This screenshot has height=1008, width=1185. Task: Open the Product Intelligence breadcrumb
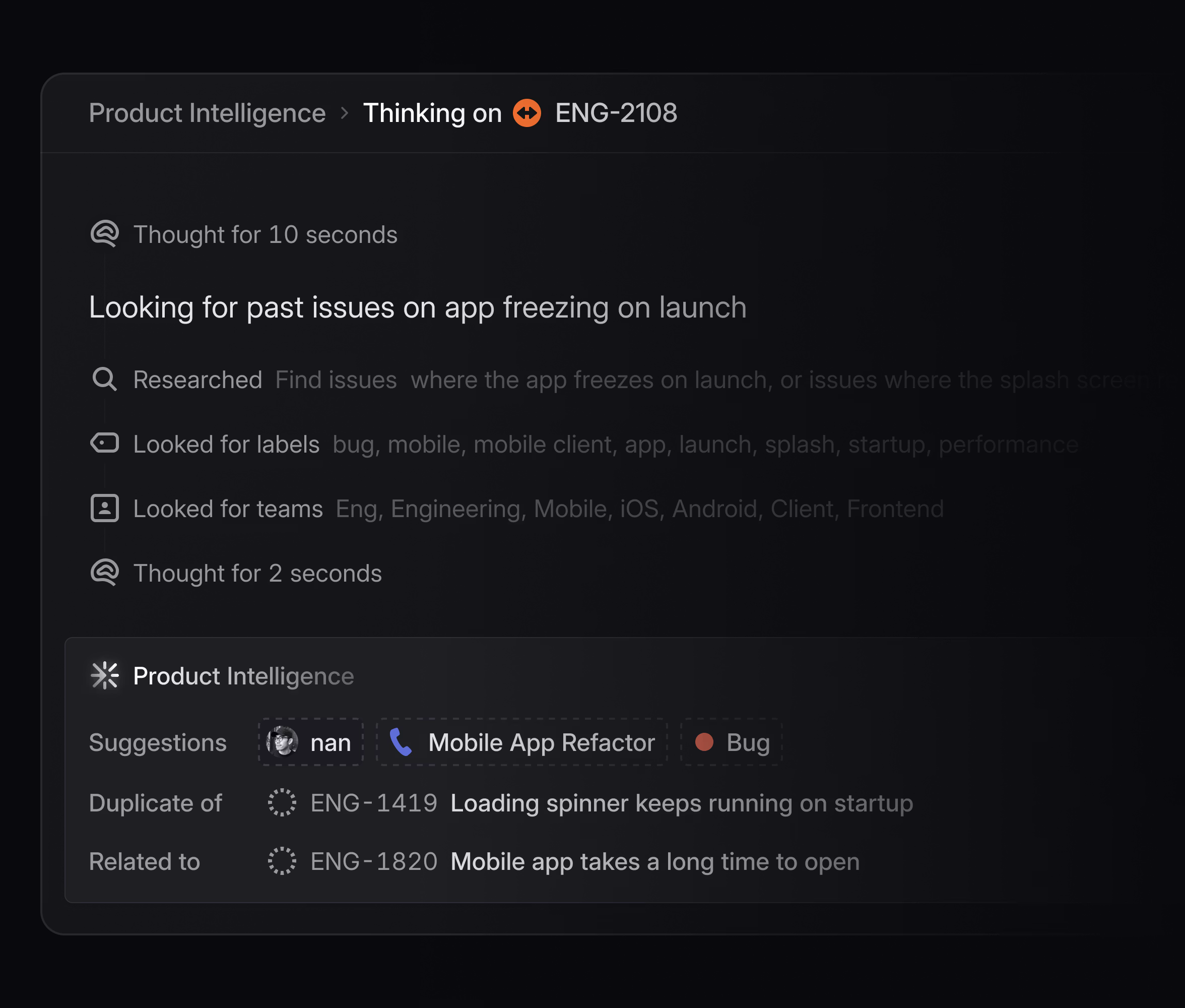pos(207,113)
